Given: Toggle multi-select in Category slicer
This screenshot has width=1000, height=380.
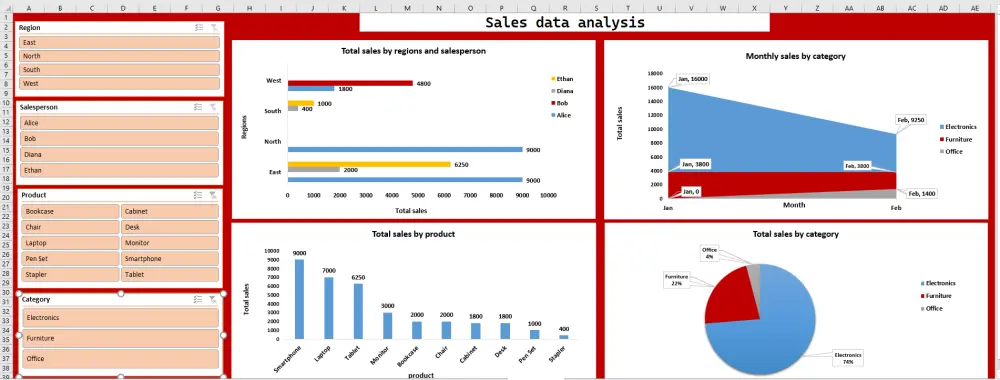Looking at the screenshot, I should (199, 299).
